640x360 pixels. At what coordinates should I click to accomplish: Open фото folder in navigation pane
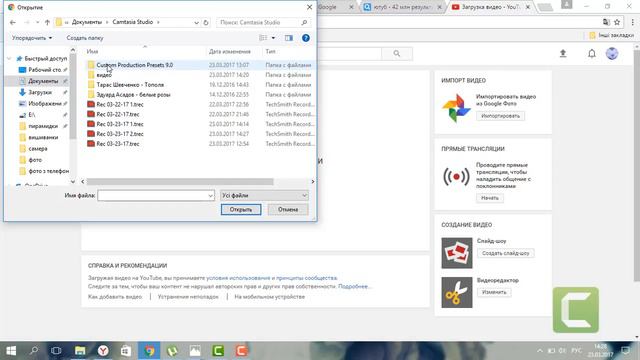coord(35,160)
